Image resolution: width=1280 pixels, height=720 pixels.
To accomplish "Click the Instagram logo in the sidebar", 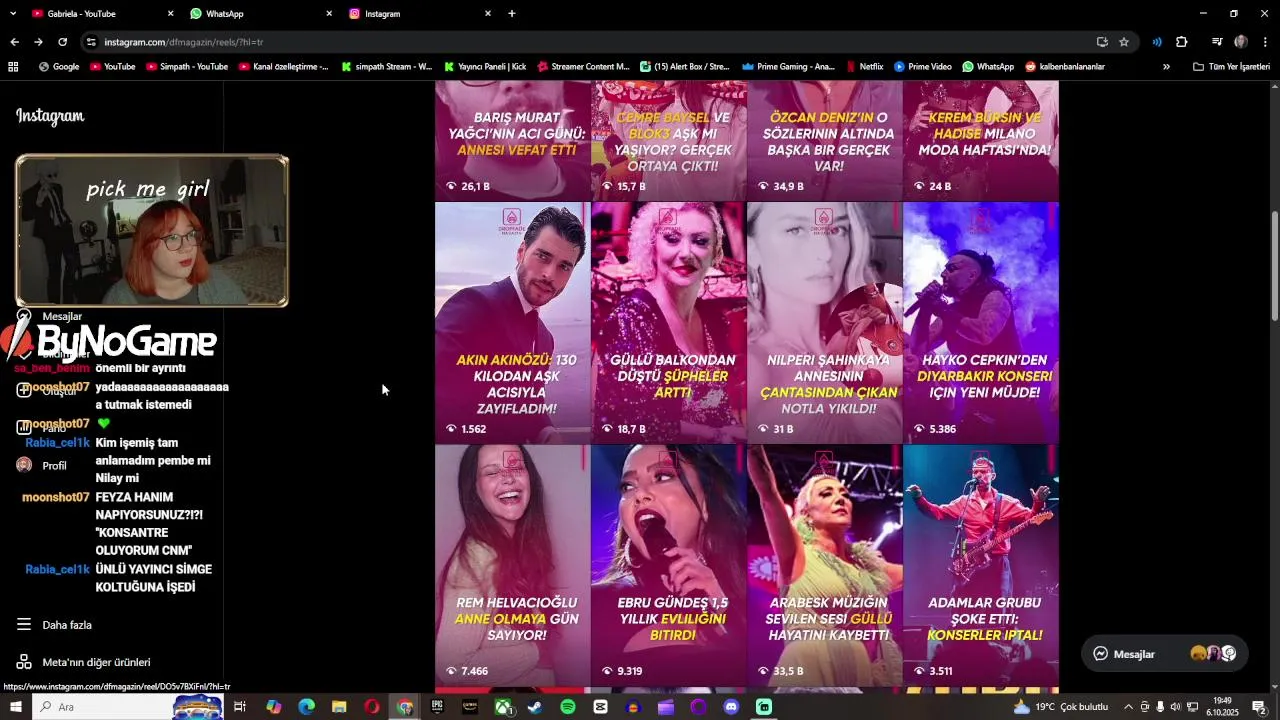I will [x=50, y=116].
